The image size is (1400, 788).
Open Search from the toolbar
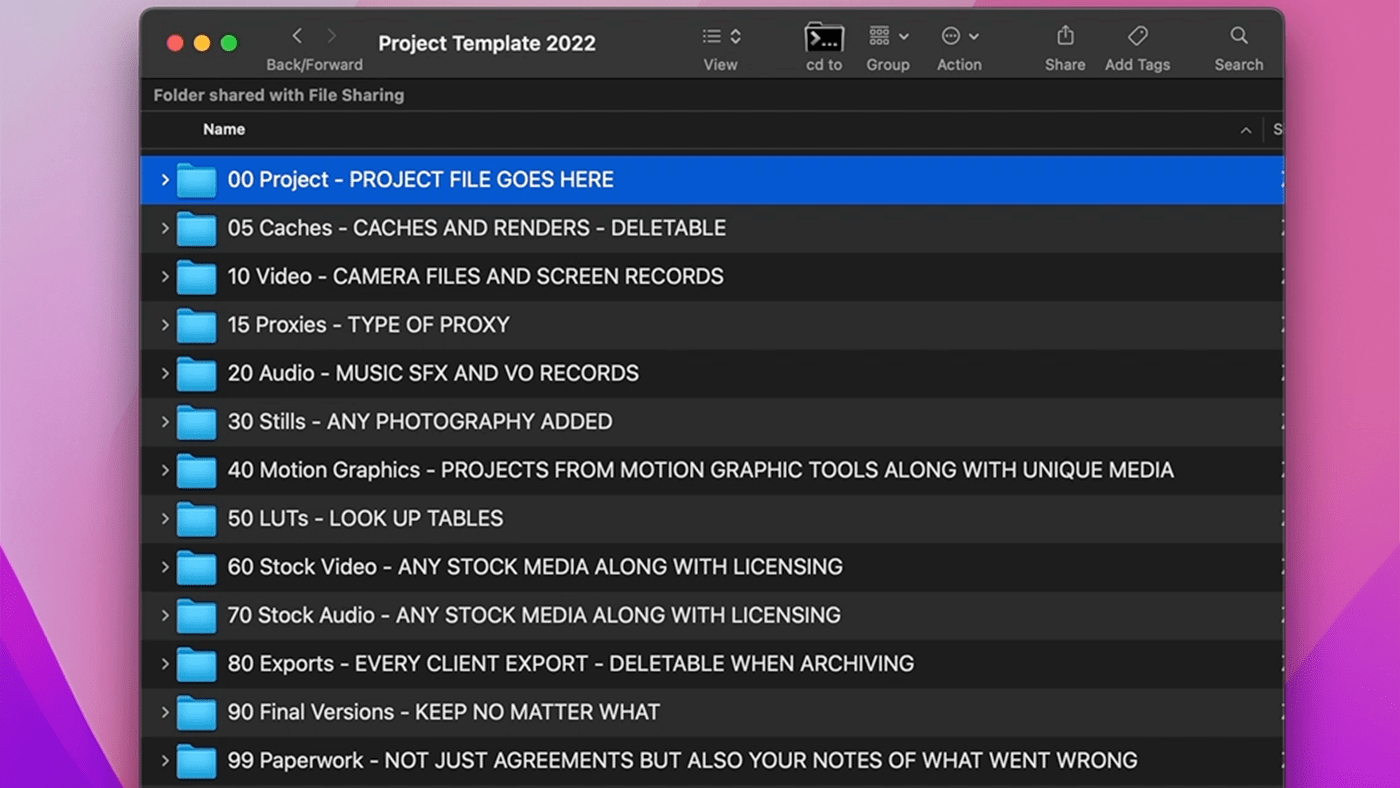1238,36
